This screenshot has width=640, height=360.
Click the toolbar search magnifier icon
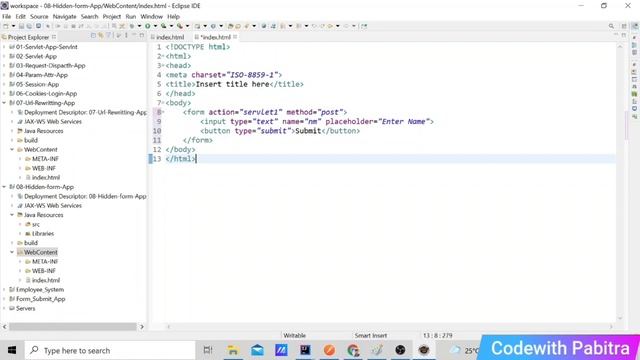pos(611,26)
